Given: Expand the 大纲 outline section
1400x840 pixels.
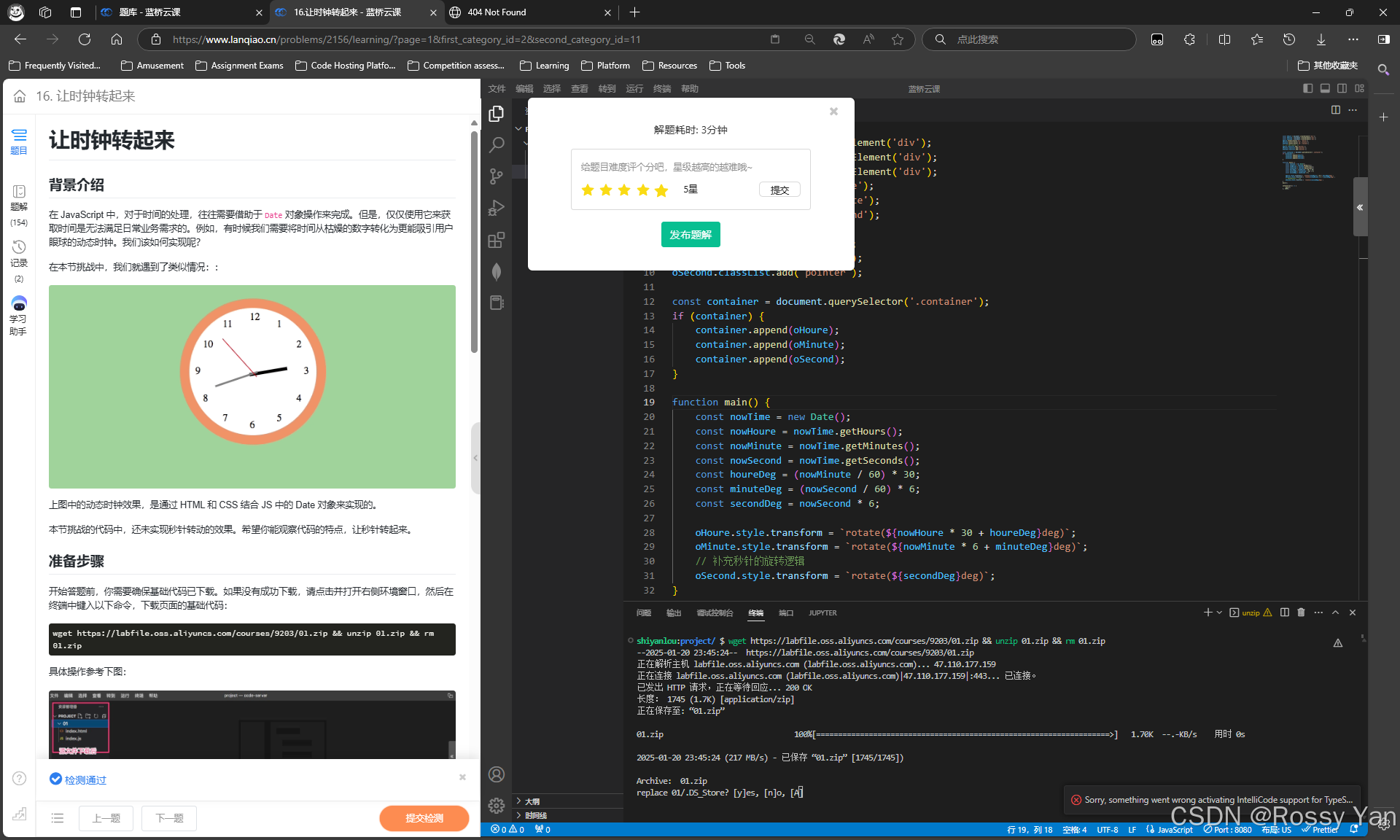Looking at the screenshot, I should tap(532, 801).
